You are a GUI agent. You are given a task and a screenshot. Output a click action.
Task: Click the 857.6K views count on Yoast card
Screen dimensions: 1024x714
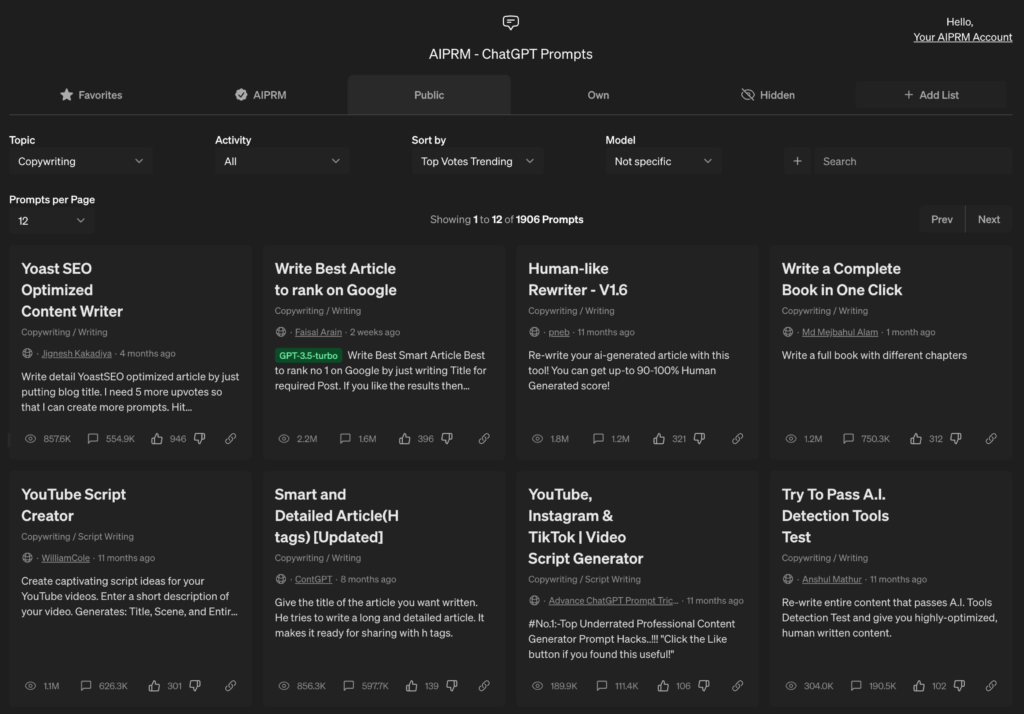(57, 438)
